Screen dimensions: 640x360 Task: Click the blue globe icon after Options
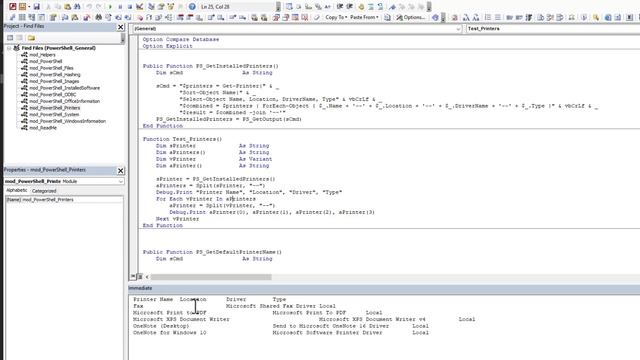(x=435, y=17)
